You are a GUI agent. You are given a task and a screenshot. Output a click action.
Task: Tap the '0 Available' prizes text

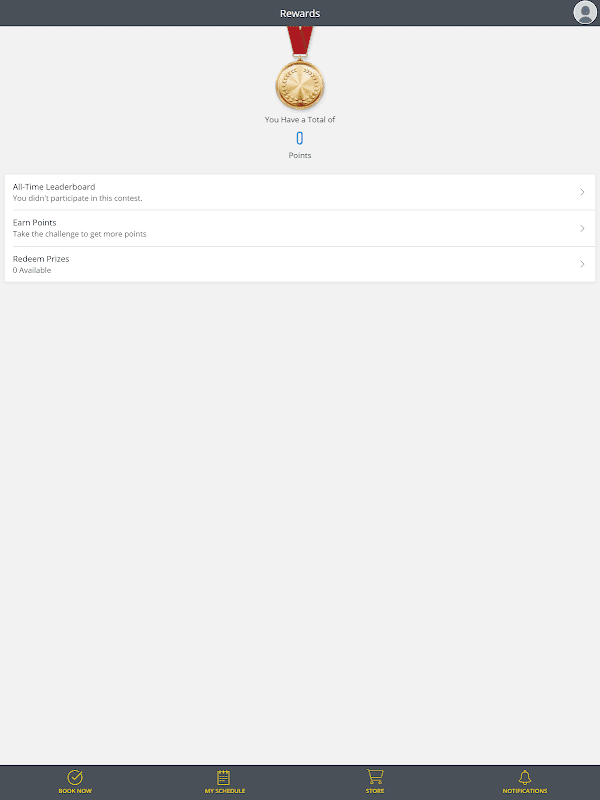pyautogui.click(x=32, y=270)
